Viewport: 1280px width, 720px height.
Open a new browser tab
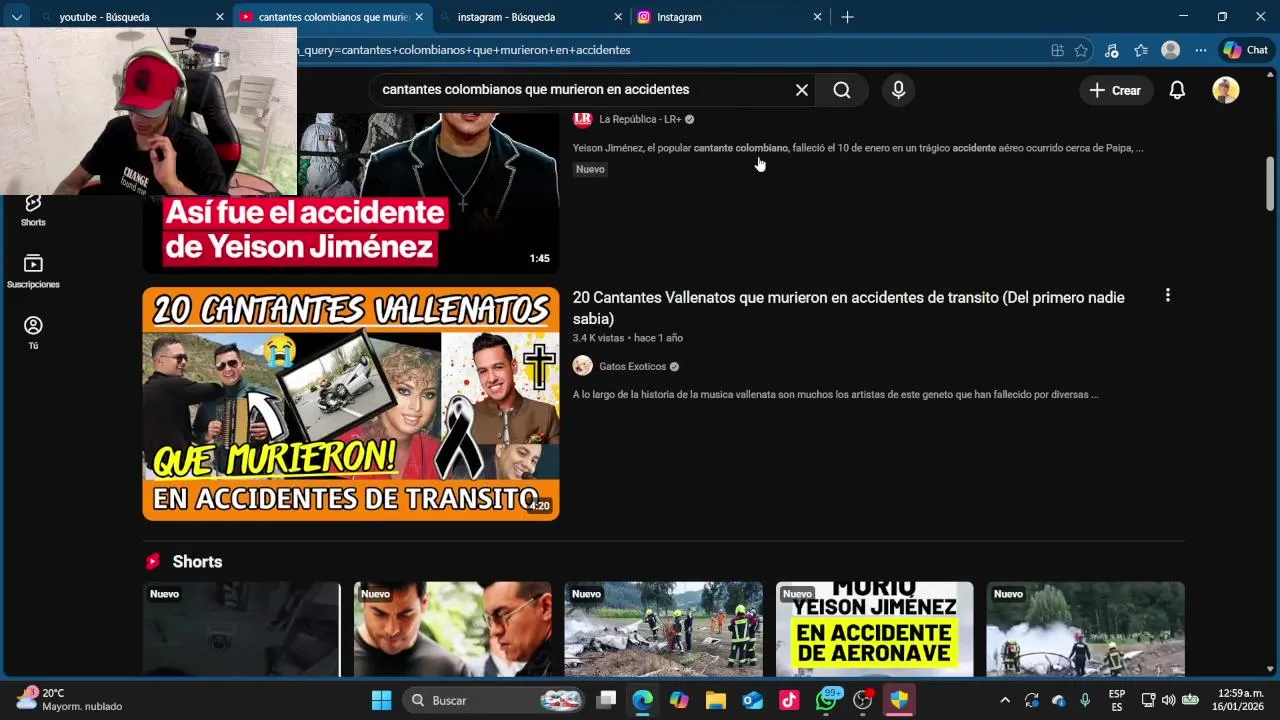click(847, 17)
